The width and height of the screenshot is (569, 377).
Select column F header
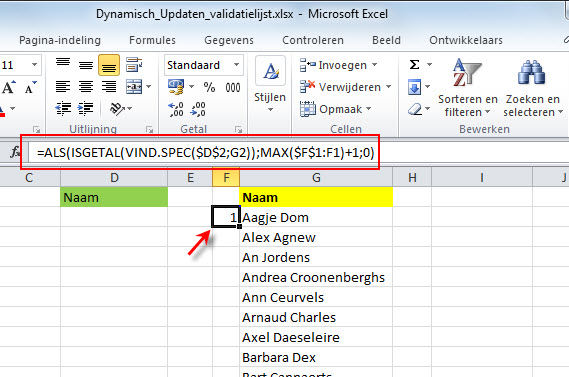pyautogui.click(x=226, y=178)
